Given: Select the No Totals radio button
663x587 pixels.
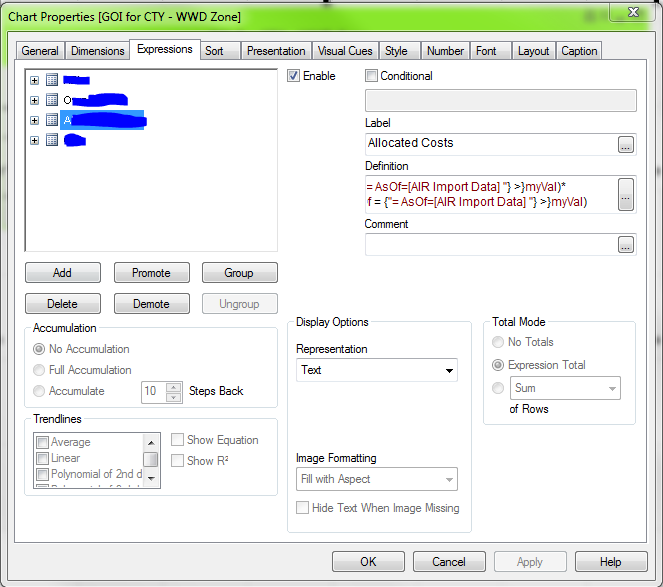Looking at the screenshot, I should pyautogui.click(x=498, y=342).
